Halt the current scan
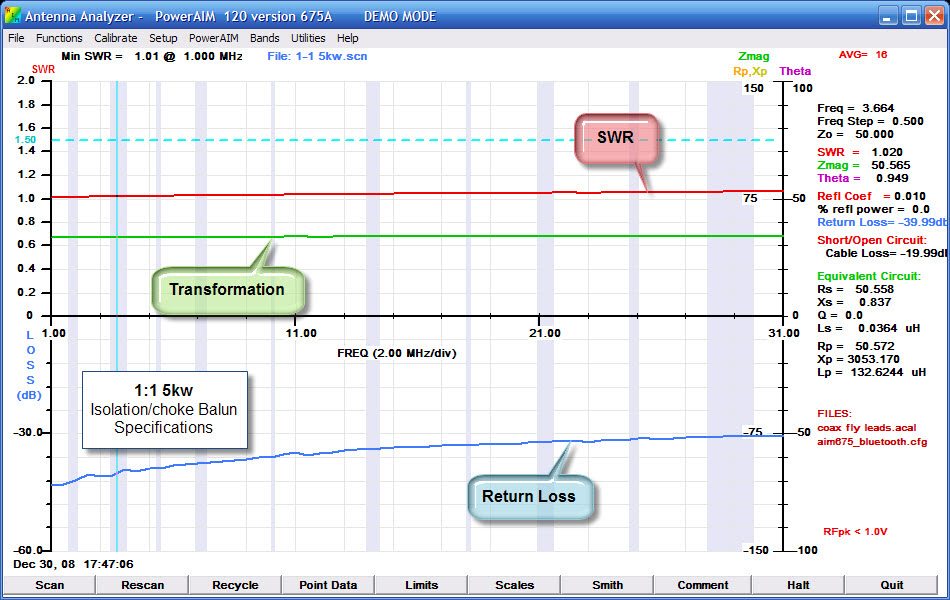Viewport: 950px width, 600px height. pos(798,585)
